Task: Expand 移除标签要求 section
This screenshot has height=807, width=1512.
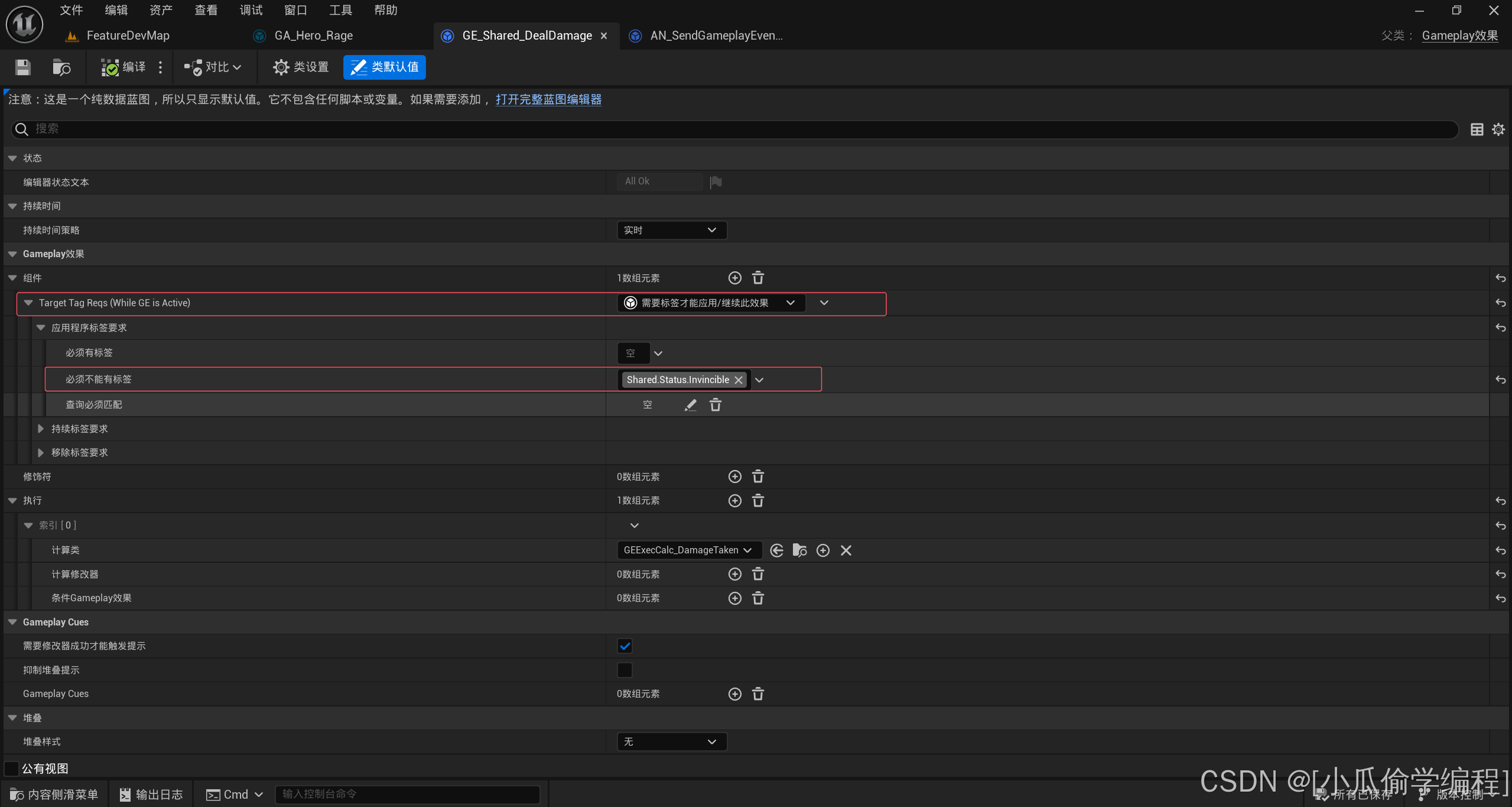Action: point(40,453)
